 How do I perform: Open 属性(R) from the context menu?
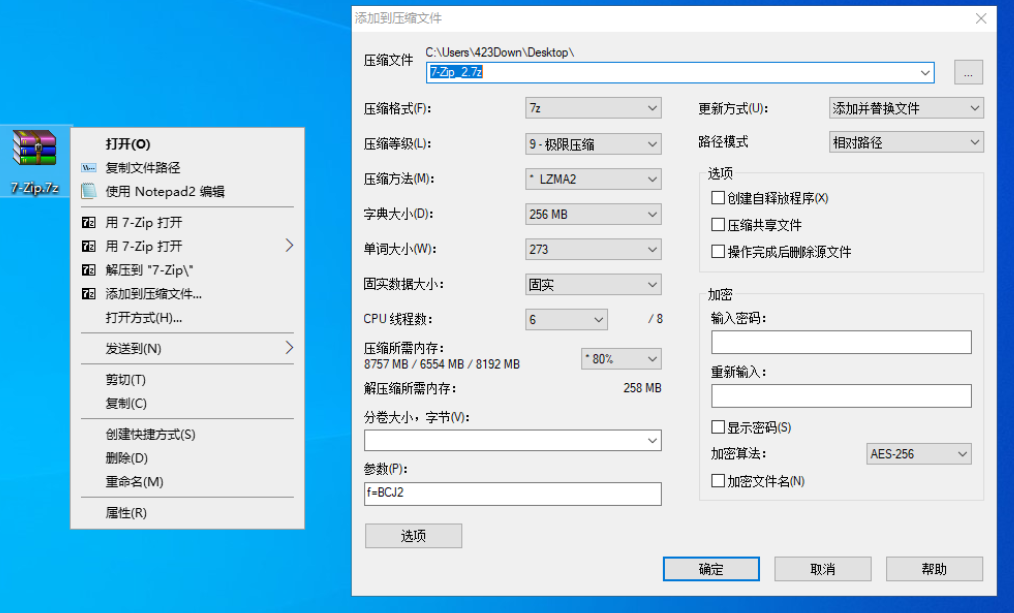[188, 513]
